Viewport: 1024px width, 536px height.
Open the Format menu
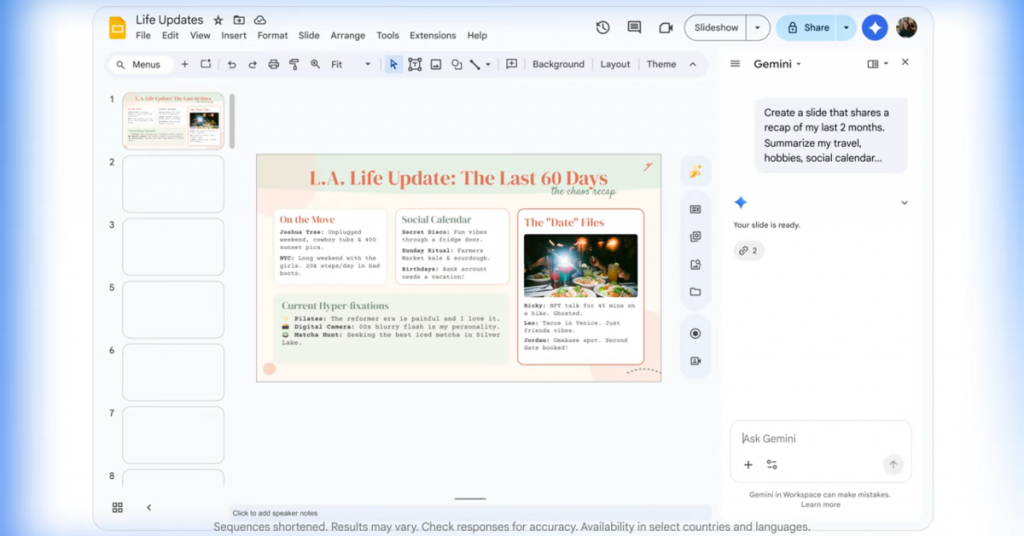tap(272, 35)
